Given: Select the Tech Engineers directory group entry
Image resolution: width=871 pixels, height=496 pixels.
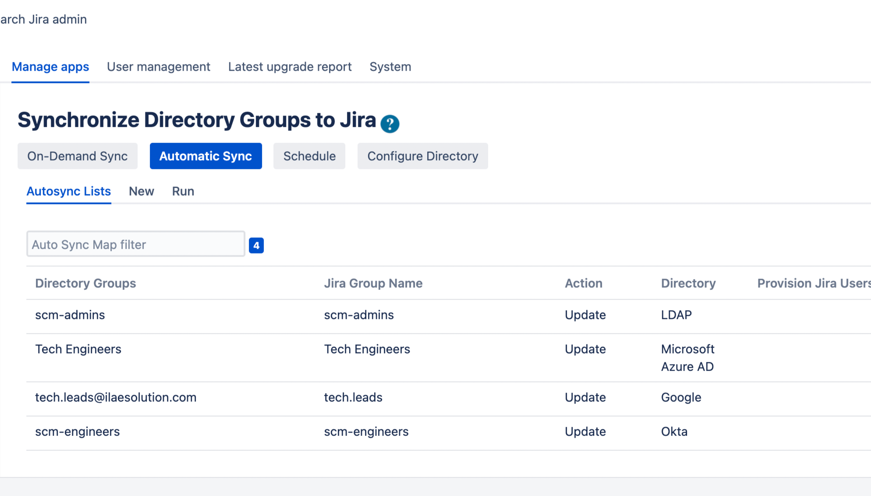Looking at the screenshot, I should point(78,349).
